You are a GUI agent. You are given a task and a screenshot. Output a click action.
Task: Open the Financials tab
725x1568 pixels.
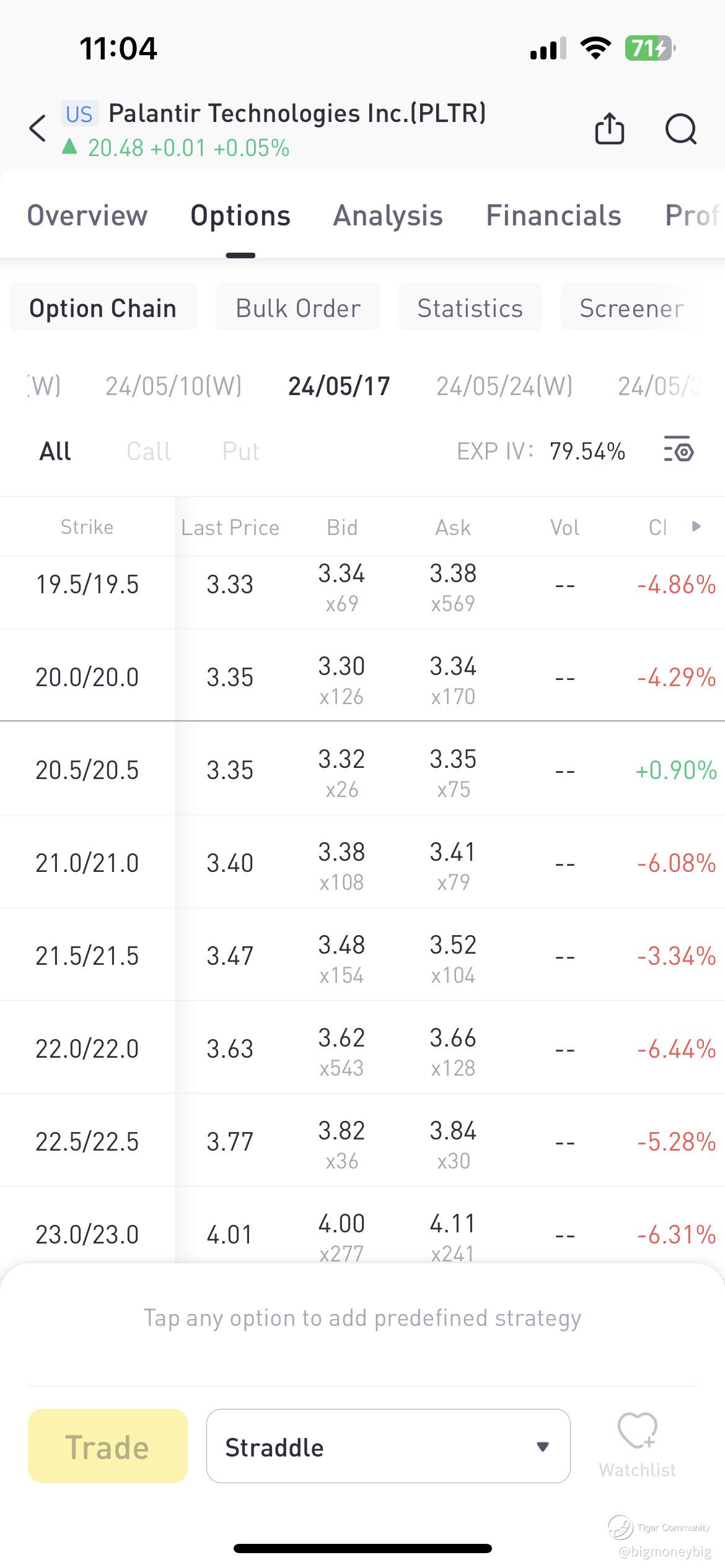click(x=553, y=216)
